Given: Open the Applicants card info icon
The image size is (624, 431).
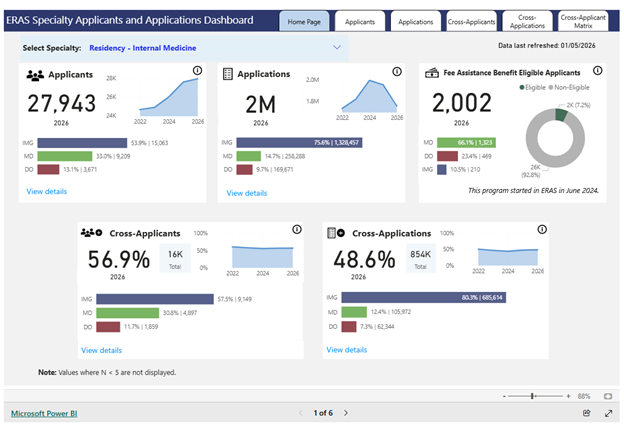Looking at the screenshot, I should (x=197, y=71).
